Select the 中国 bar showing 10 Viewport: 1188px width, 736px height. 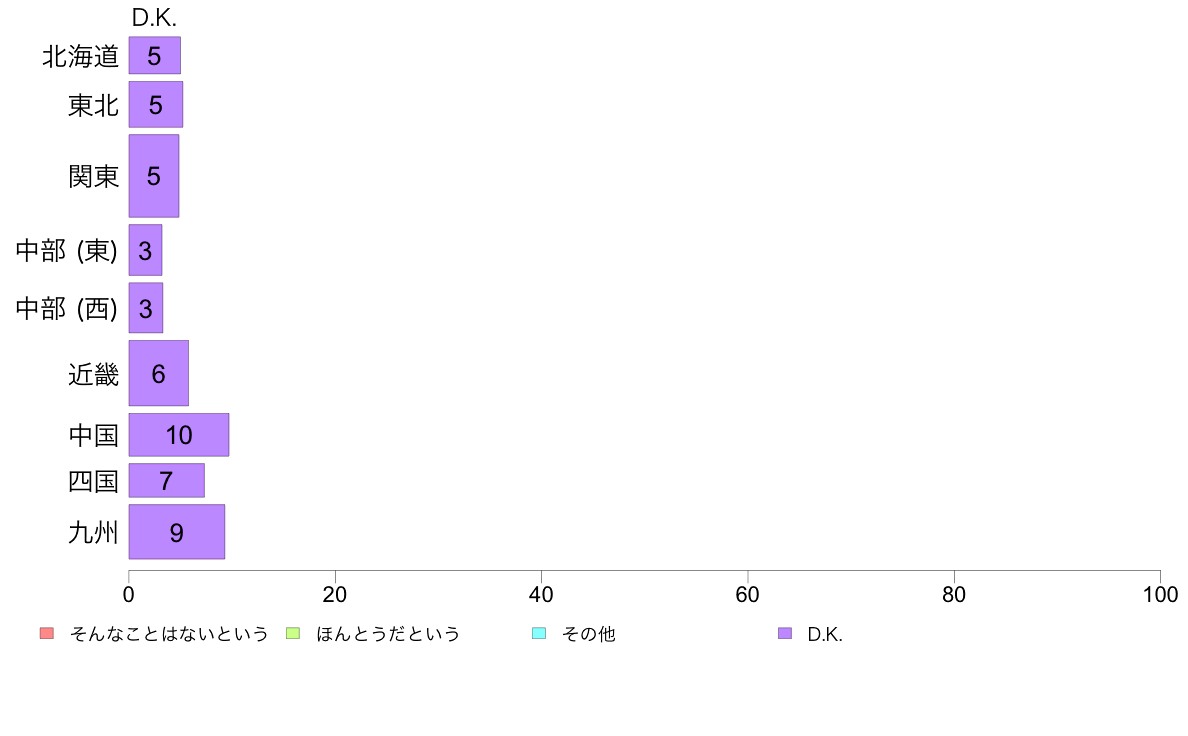(179, 434)
